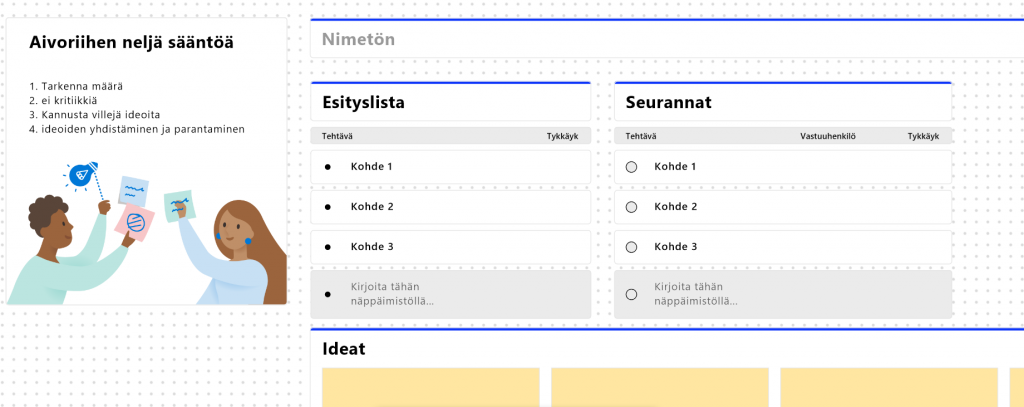Viewport: 1024px width, 407px height.
Task: Select Kohde 2 in Esityslista
Action: click(370, 207)
